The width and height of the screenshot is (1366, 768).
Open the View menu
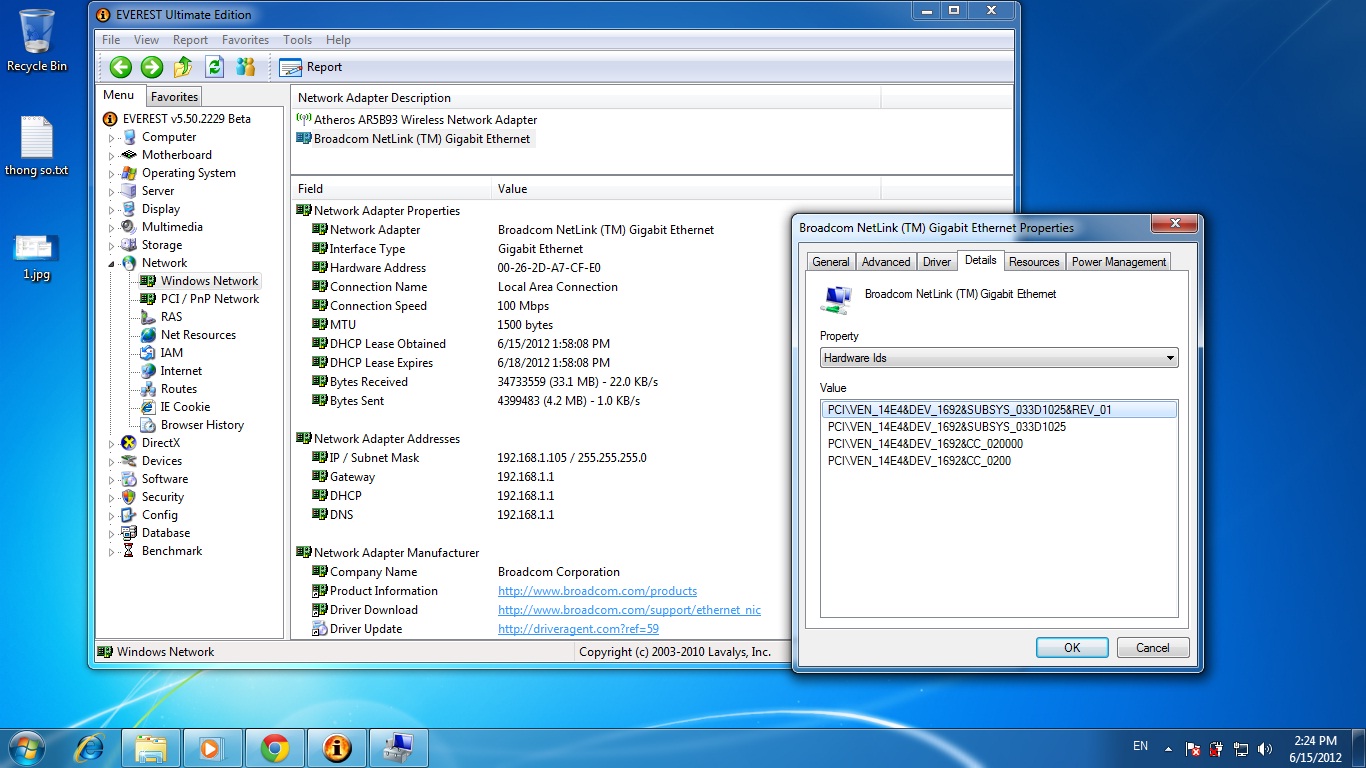tap(146, 40)
